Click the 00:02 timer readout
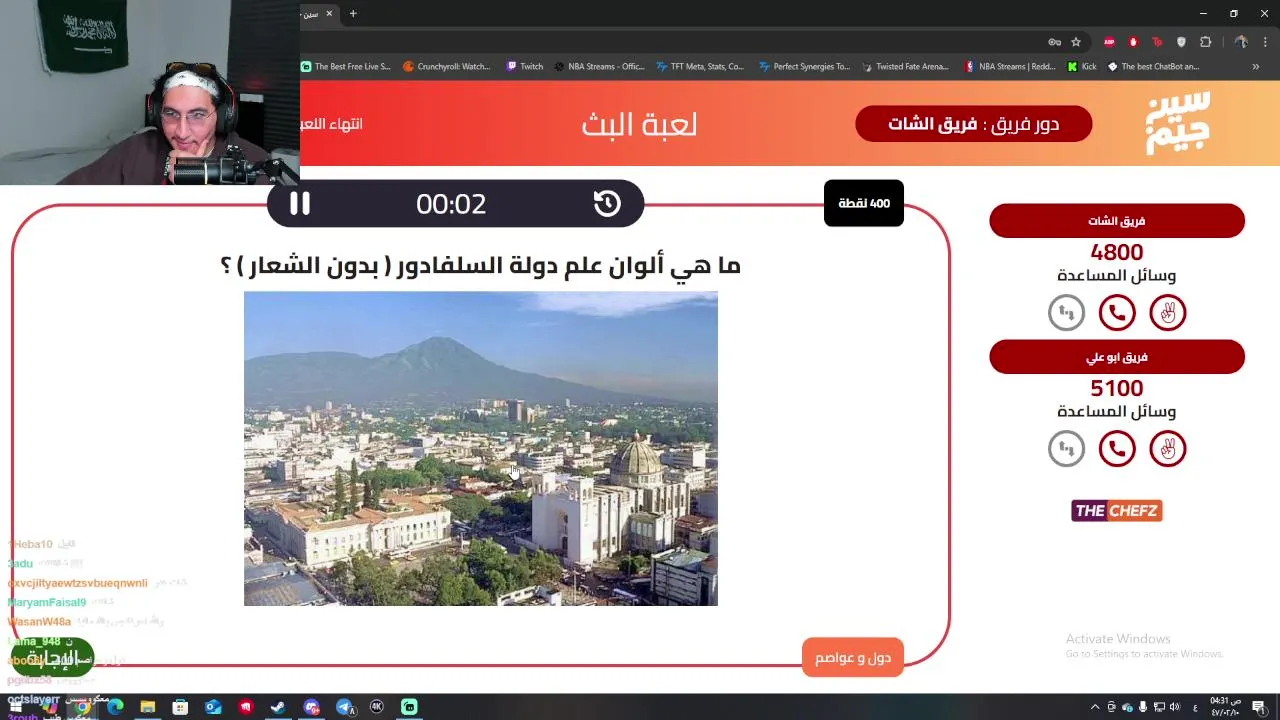1280x720 pixels. click(451, 204)
